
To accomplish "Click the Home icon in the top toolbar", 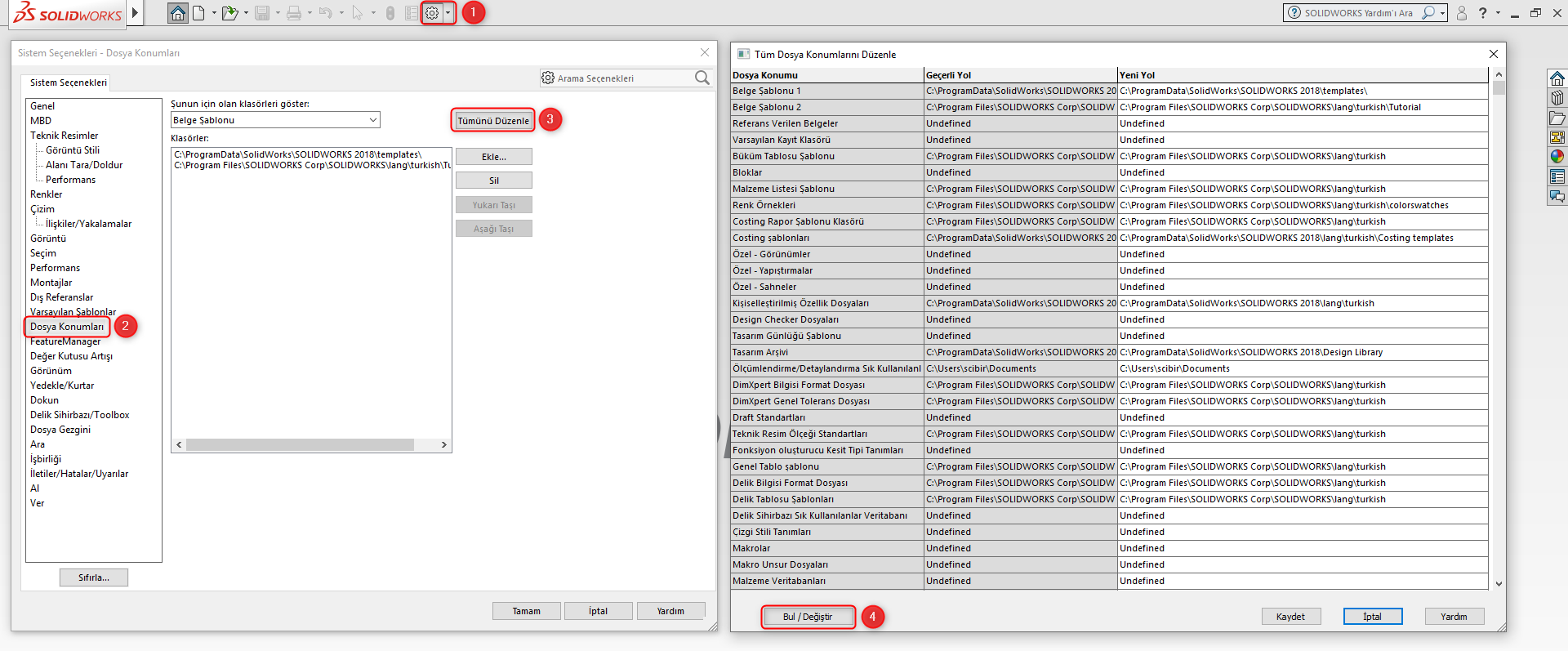I will click(178, 13).
